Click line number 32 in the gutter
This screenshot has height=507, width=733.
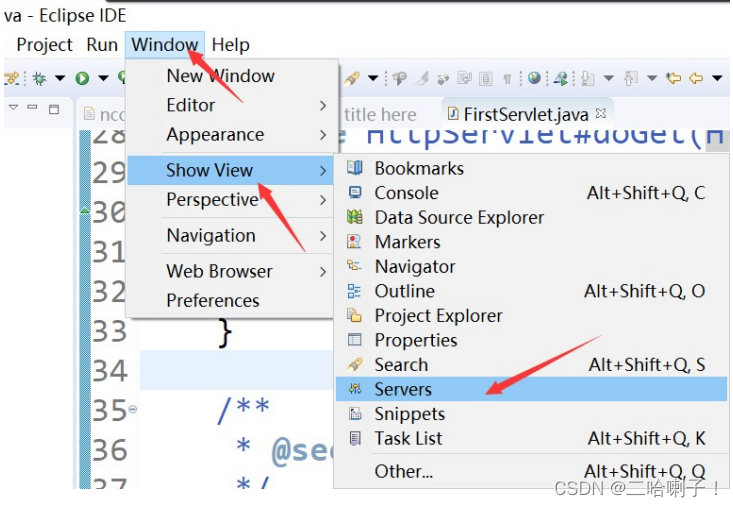pos(109,292)
